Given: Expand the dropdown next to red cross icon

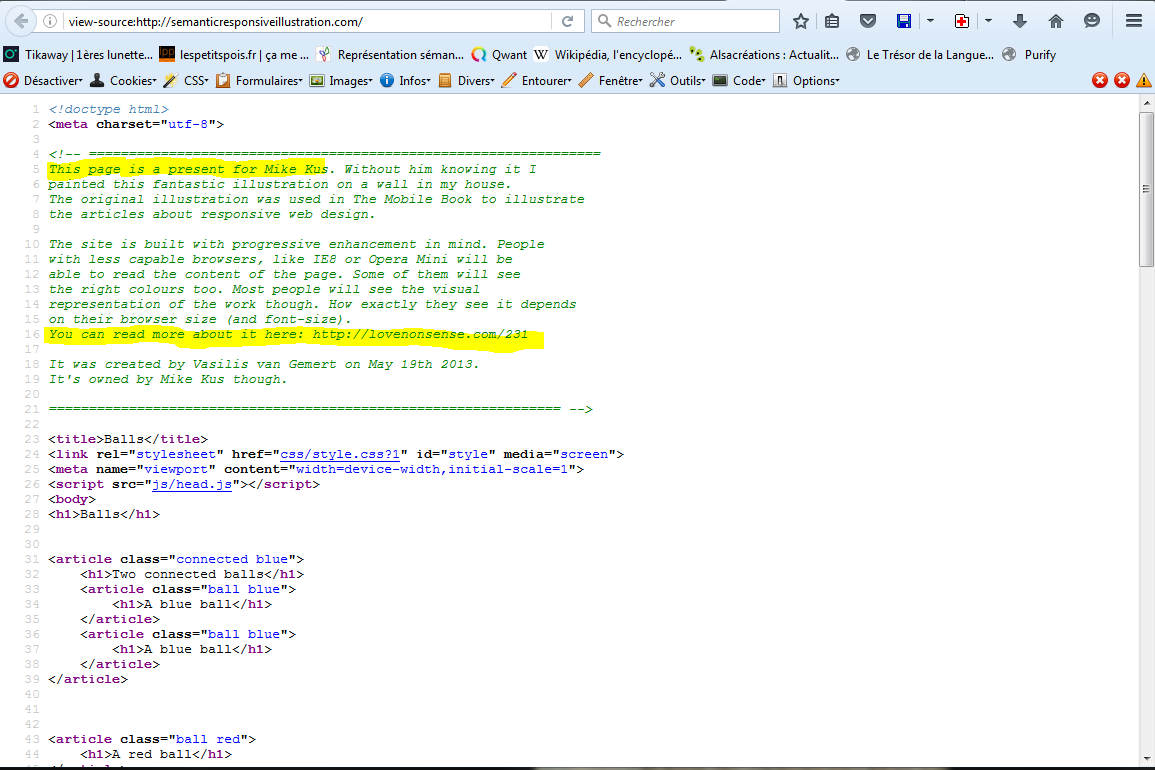Looking at the screenshot, I should click(988, 21).
